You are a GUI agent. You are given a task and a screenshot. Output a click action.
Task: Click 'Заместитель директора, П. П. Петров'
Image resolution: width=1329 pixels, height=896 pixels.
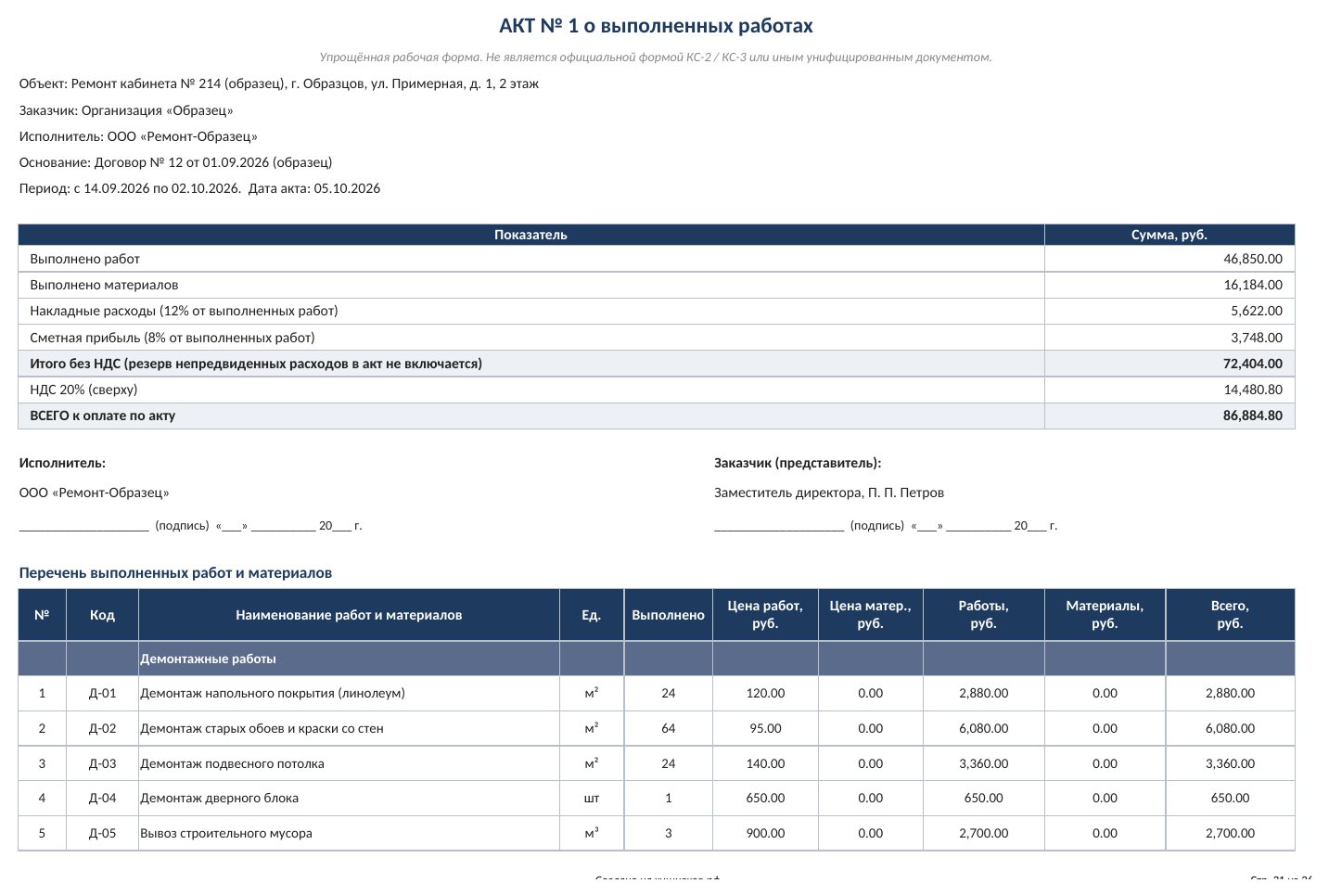coord(829,493)
